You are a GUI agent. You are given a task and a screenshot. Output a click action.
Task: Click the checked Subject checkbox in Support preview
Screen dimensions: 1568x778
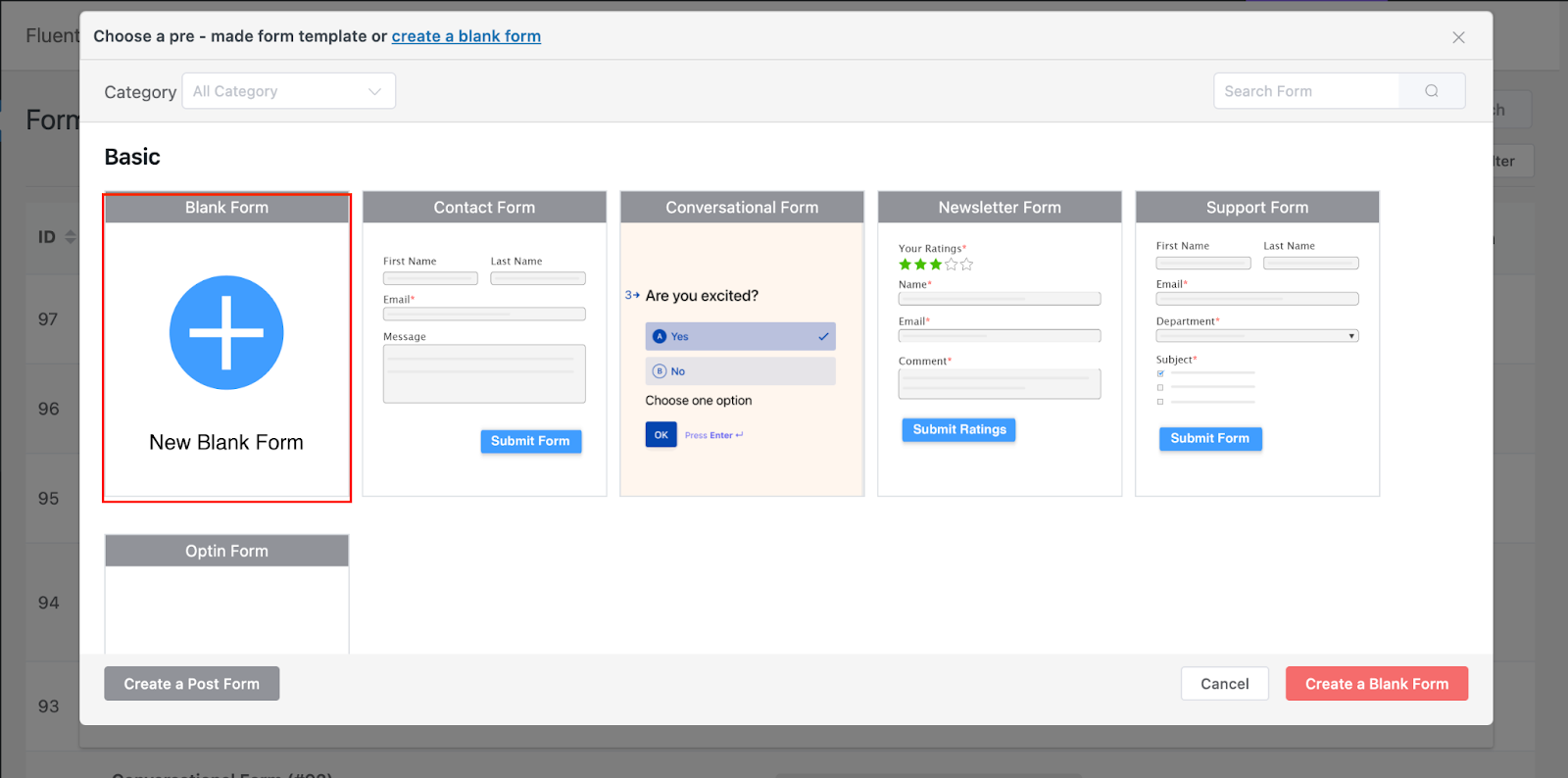1160,373
